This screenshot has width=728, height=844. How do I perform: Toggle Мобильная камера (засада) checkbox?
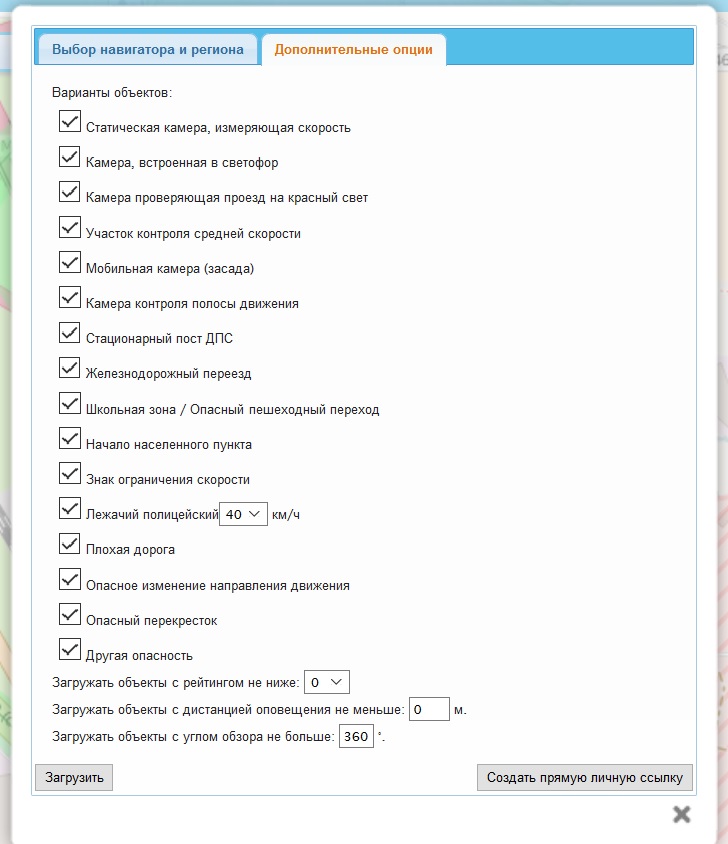coord(70,262)
